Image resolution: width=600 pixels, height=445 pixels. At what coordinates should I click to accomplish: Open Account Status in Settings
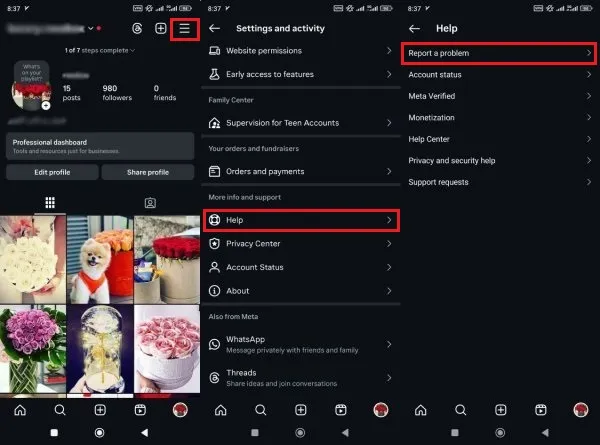coord(300,267)
